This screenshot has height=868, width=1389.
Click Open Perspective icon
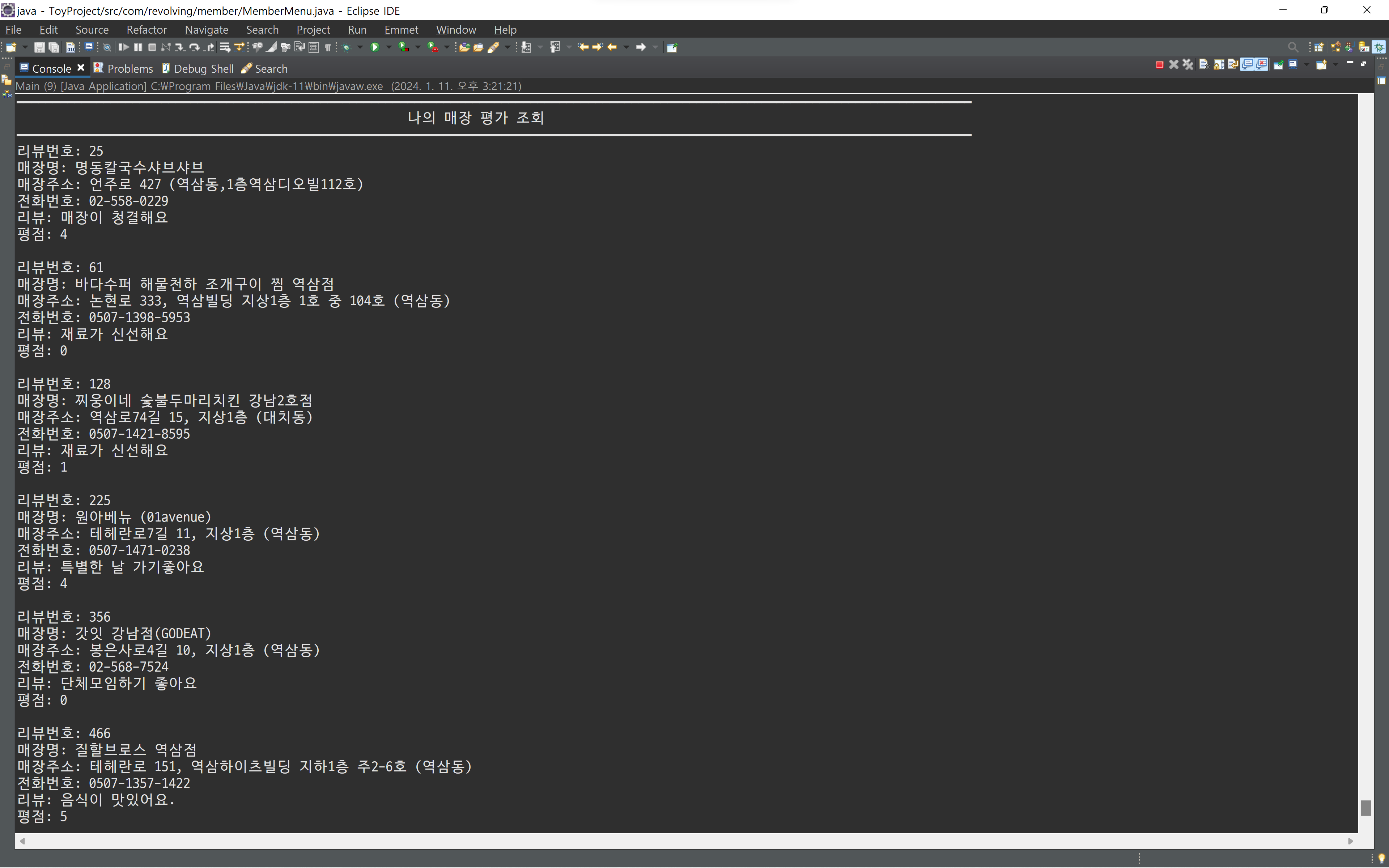coord(1319,47)
